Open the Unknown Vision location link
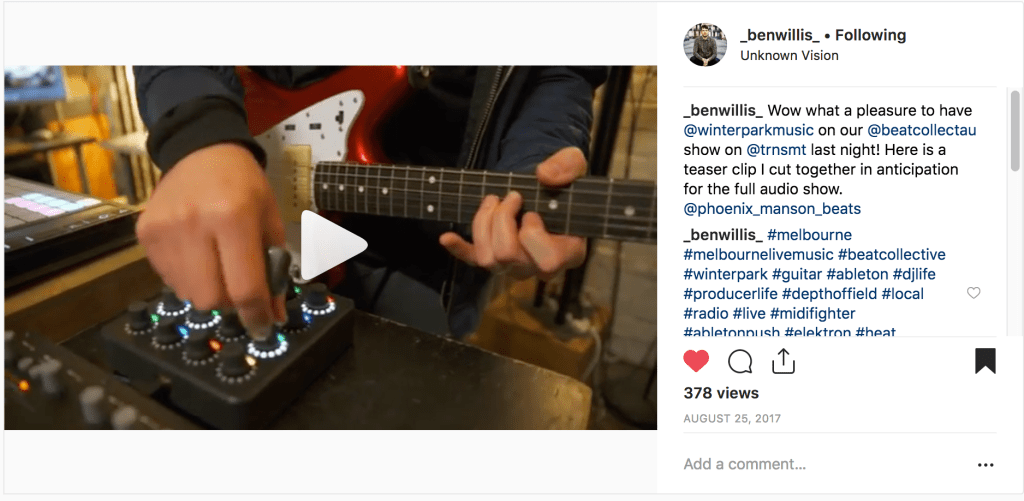 pyautogui.click(x=790, y=56)
